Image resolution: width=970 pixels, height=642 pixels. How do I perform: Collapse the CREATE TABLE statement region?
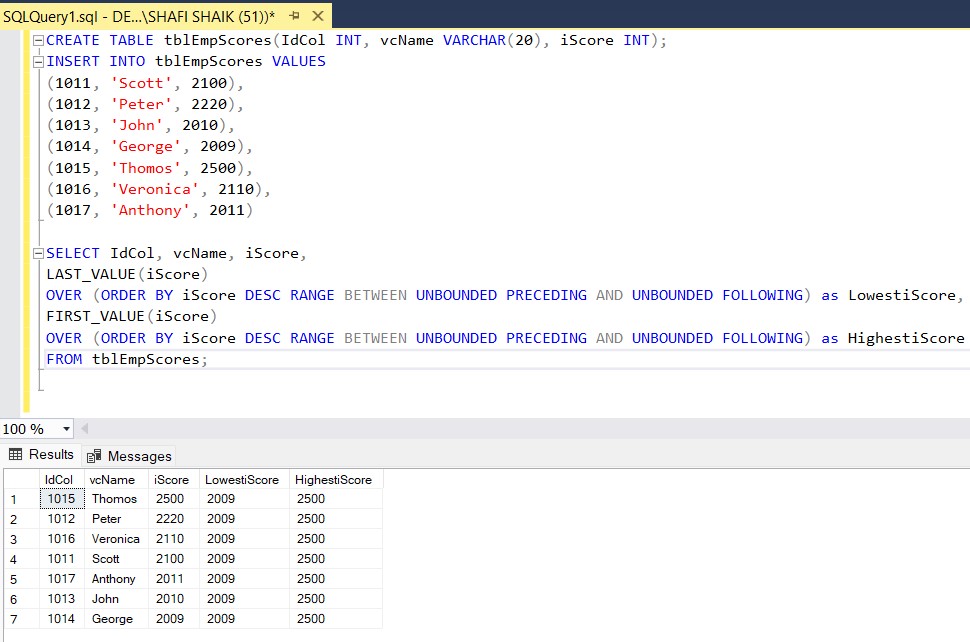(36, 40)
